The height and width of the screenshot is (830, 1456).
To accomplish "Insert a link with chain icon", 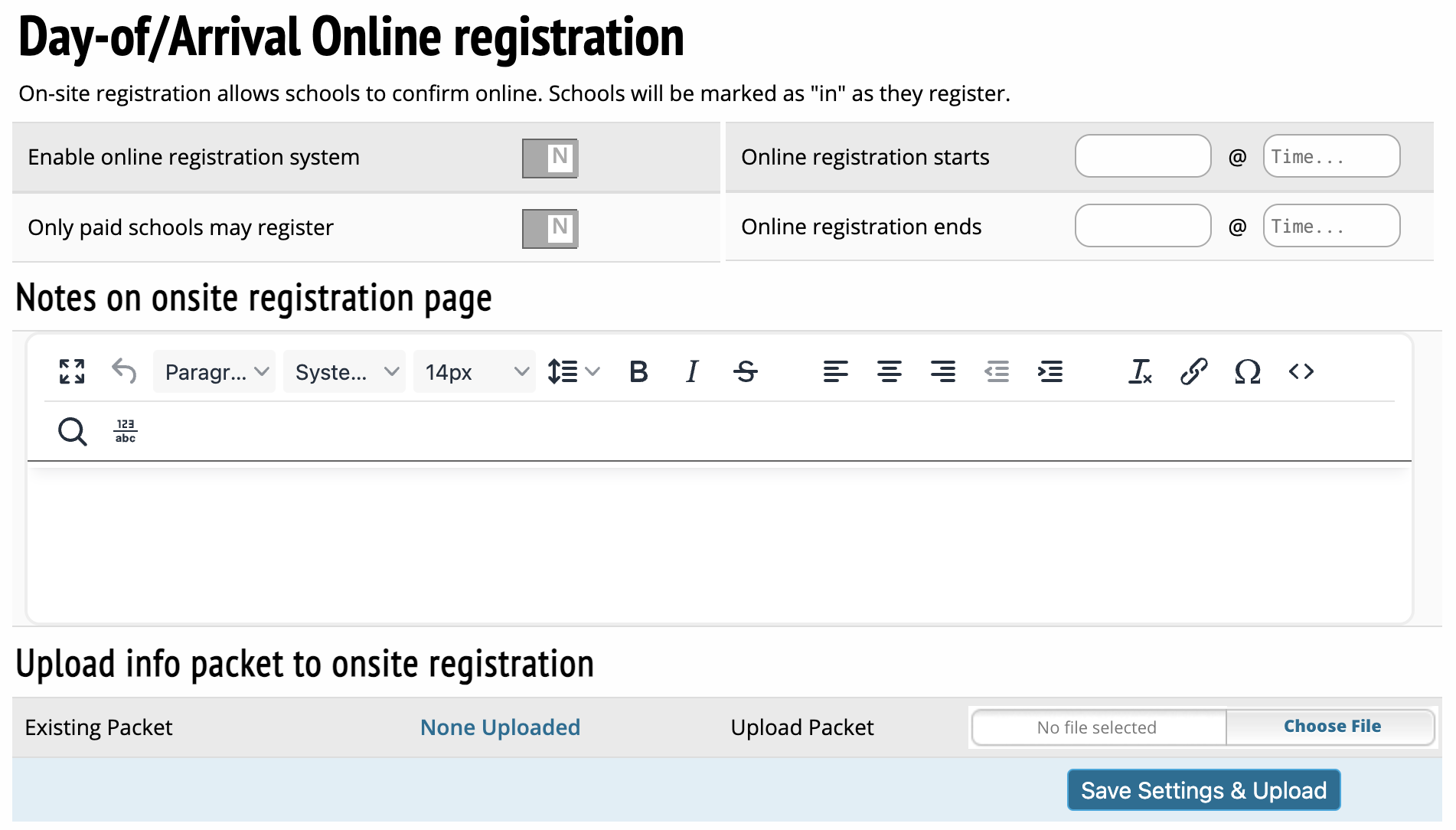I will [x=1193, y=372].
